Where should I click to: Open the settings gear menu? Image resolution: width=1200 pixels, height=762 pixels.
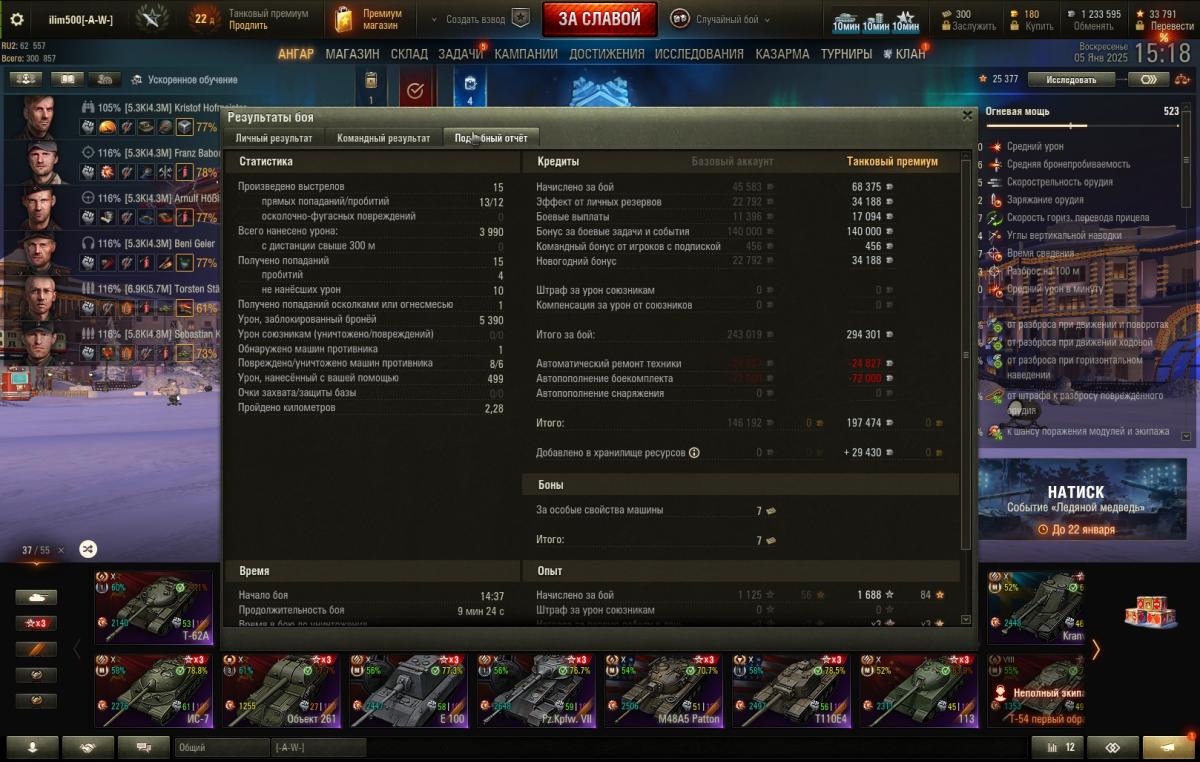click(x=17, y=19)
